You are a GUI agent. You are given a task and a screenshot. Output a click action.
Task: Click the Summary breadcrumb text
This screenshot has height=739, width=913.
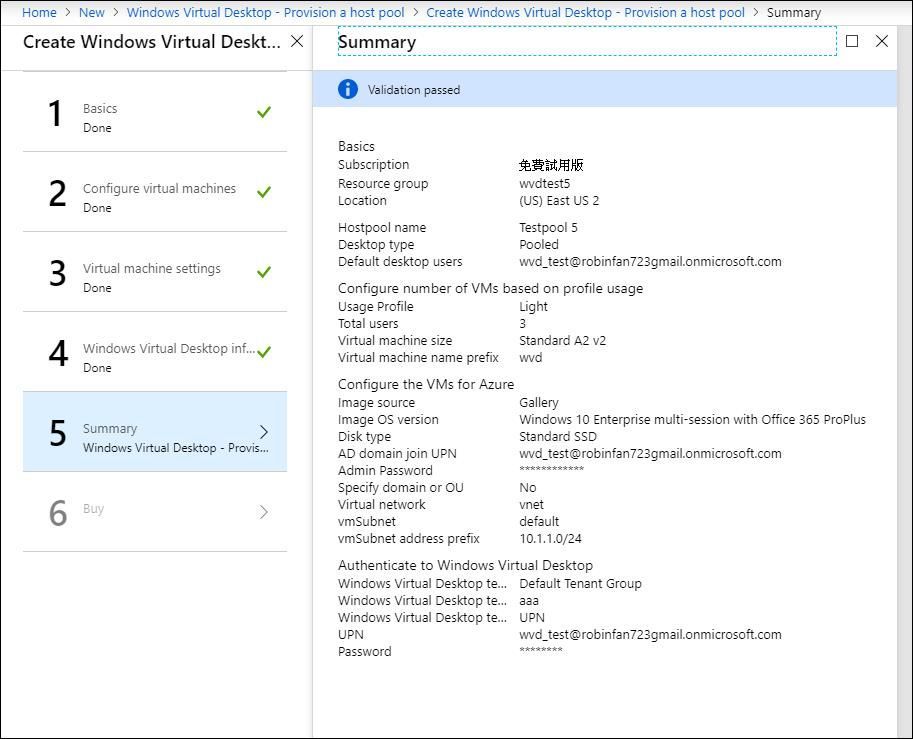(794, 12)
